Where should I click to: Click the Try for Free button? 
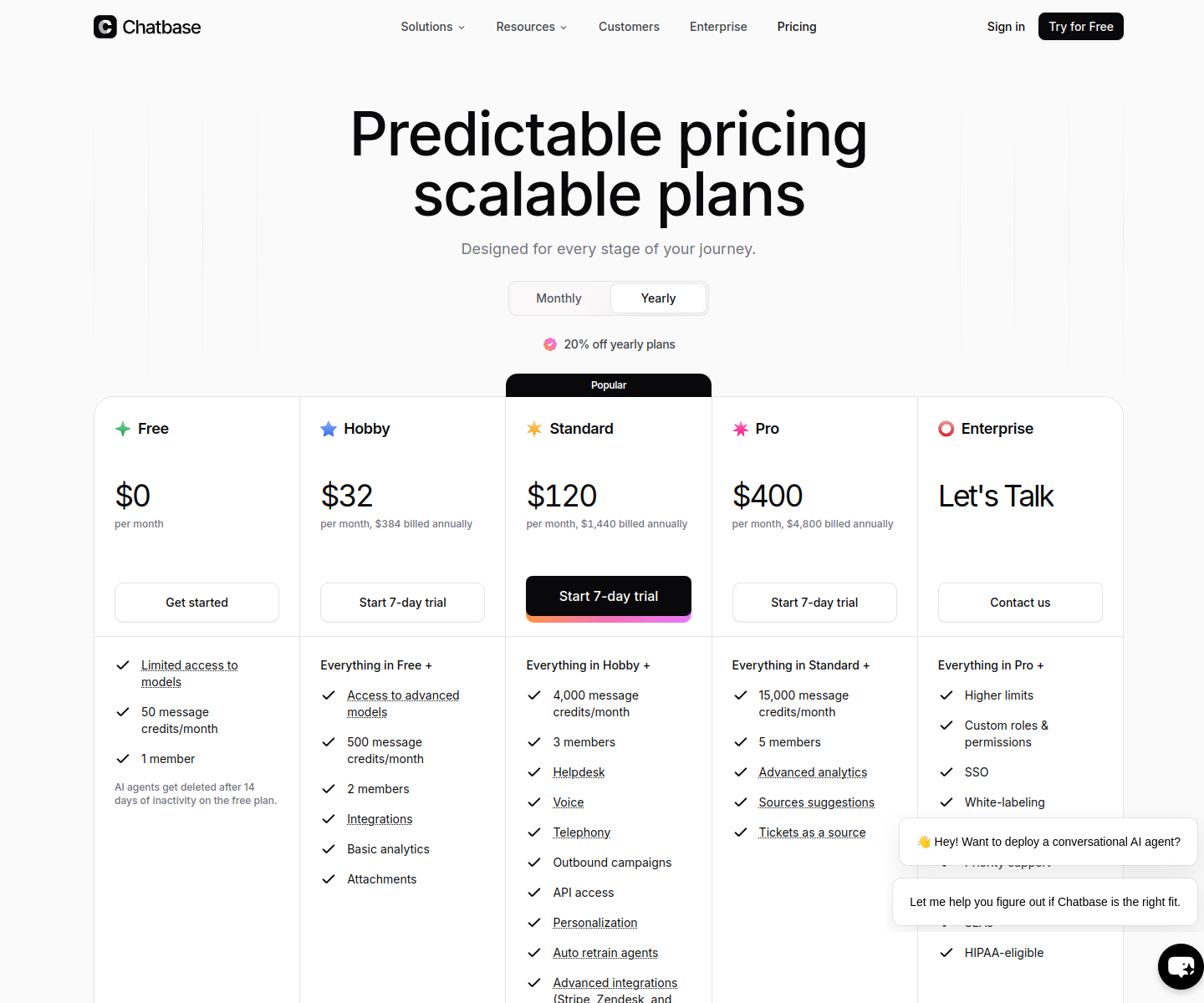[x=1081, y=27]
